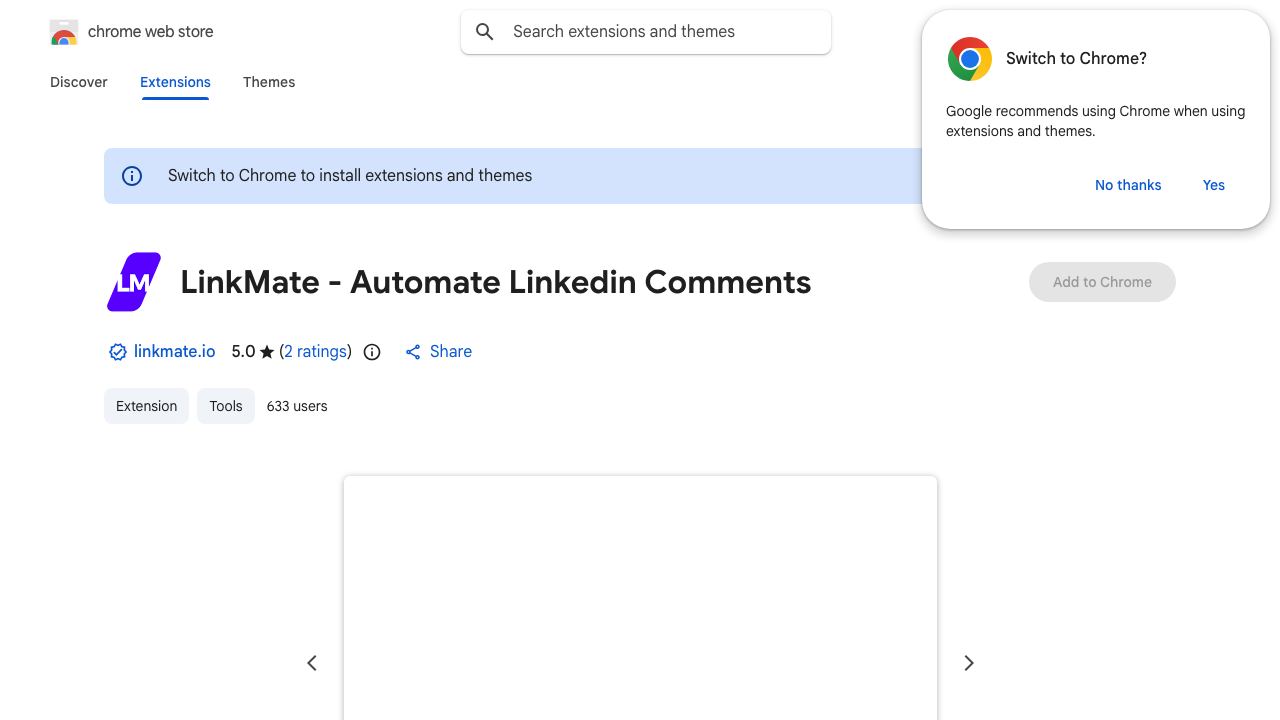Show the previous screenshot with the left arrow
This screenshot has height=720, width=1280.
click(312, 663)
